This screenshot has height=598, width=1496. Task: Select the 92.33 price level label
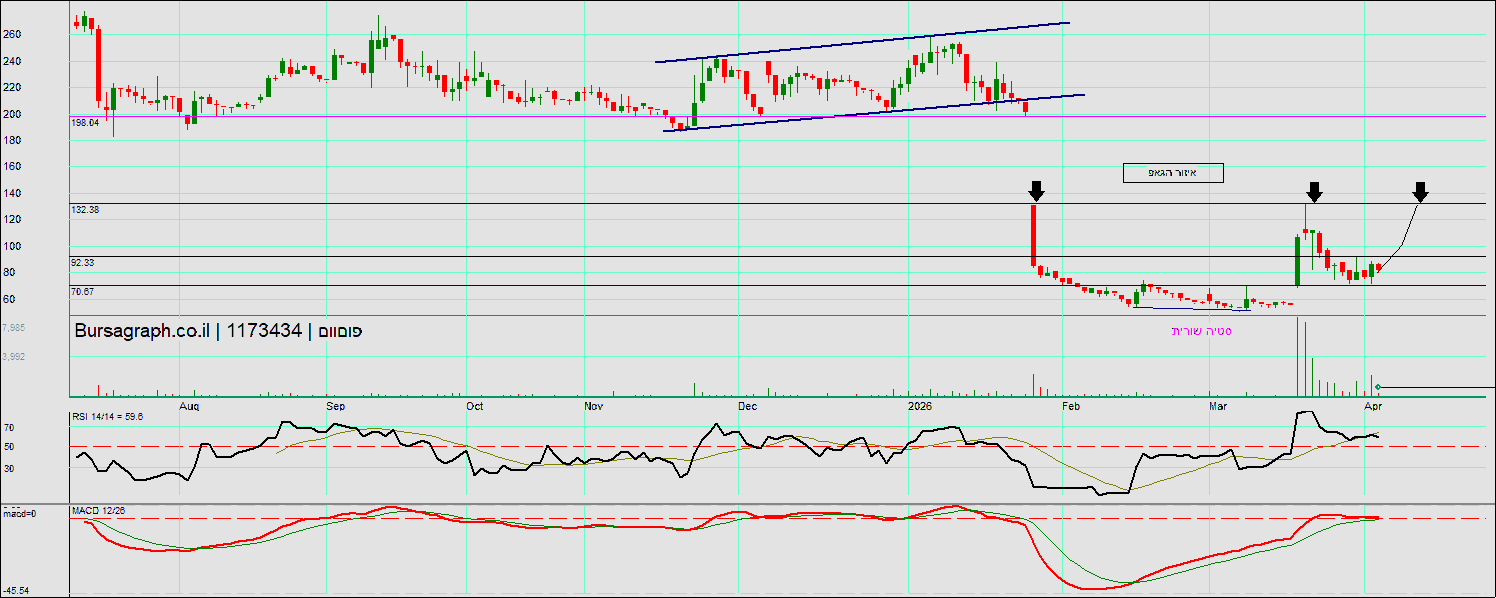[82, 262]
